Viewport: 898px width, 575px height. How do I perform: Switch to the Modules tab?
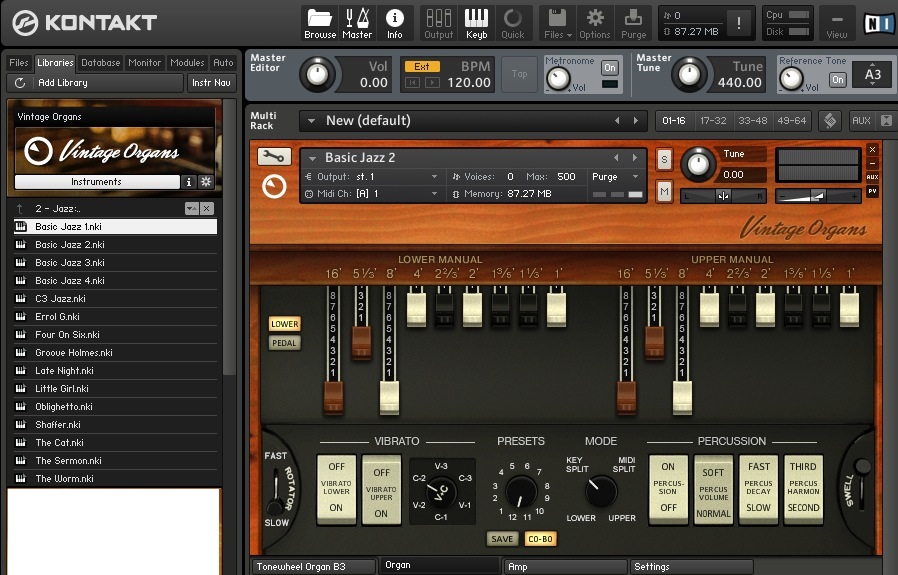coord(187,63)
